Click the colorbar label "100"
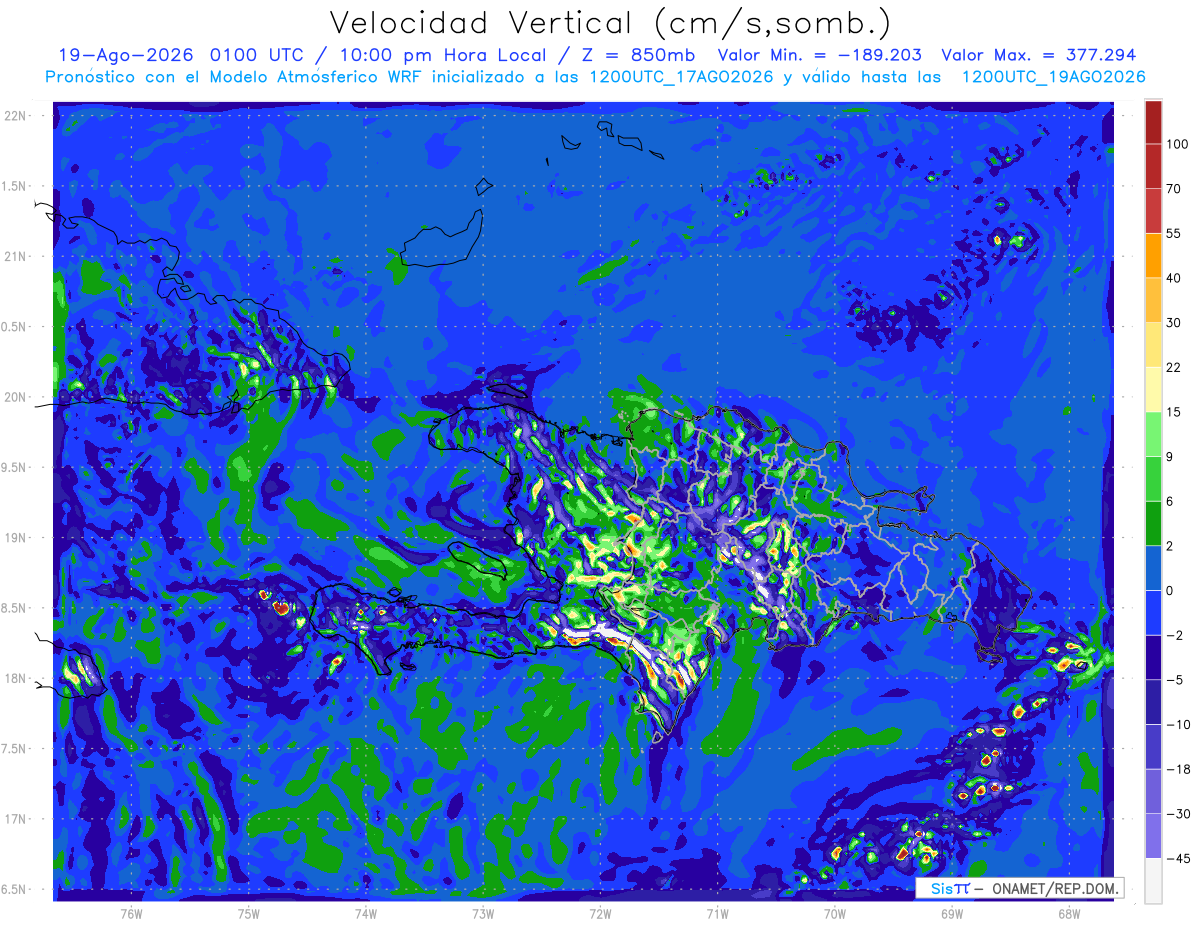Screen dimensions: 1200x927 click(x=1177, y=144)
